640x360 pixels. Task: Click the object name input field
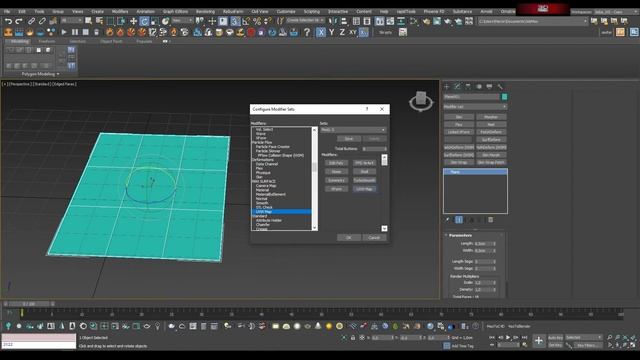[x=471, y=97]
